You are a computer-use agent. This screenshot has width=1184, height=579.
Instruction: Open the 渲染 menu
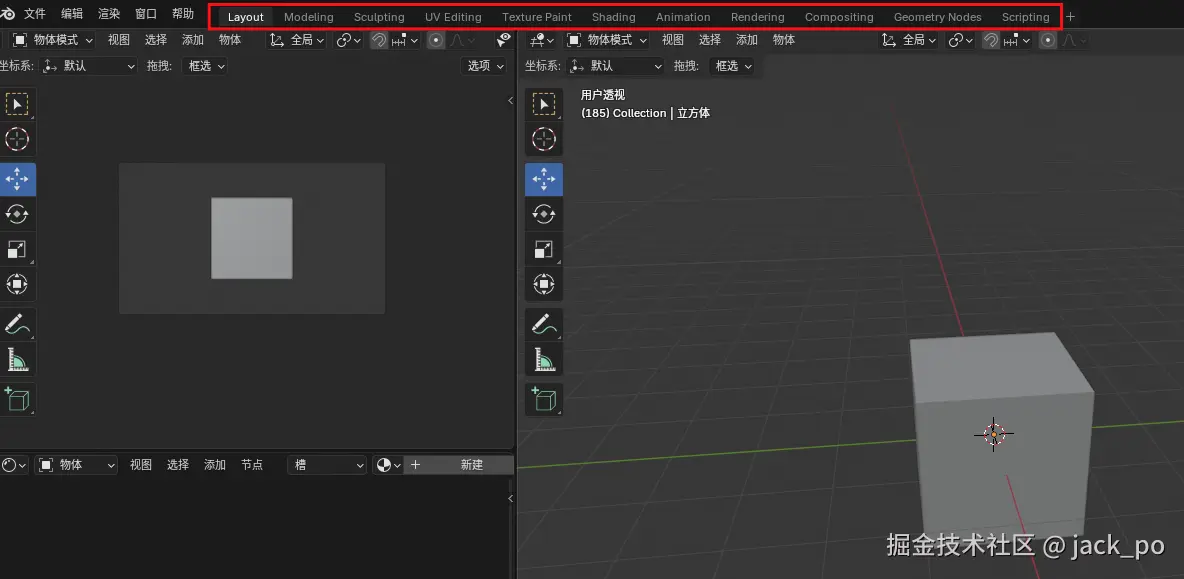point(109,14)
